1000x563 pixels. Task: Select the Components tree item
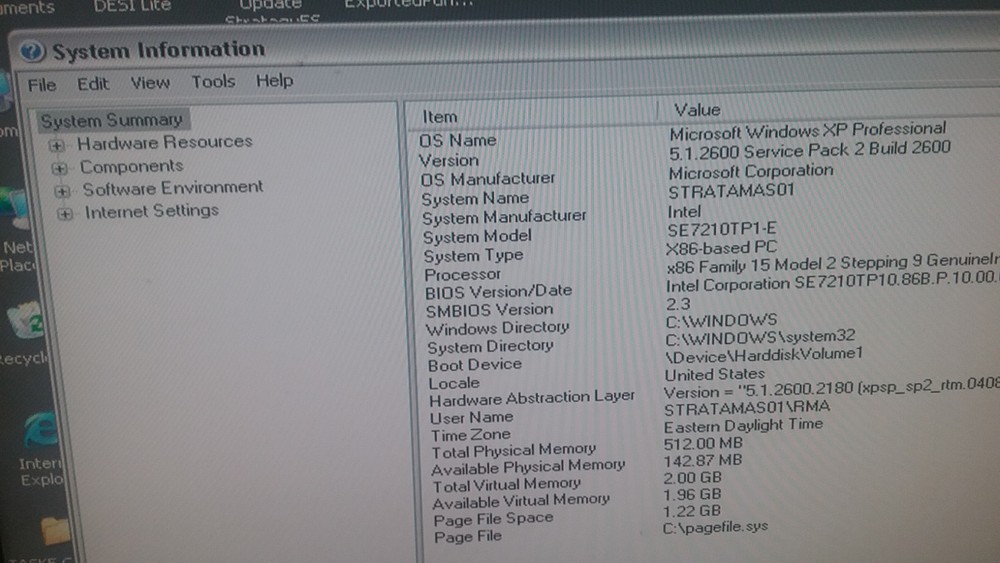tap(131, 166)
